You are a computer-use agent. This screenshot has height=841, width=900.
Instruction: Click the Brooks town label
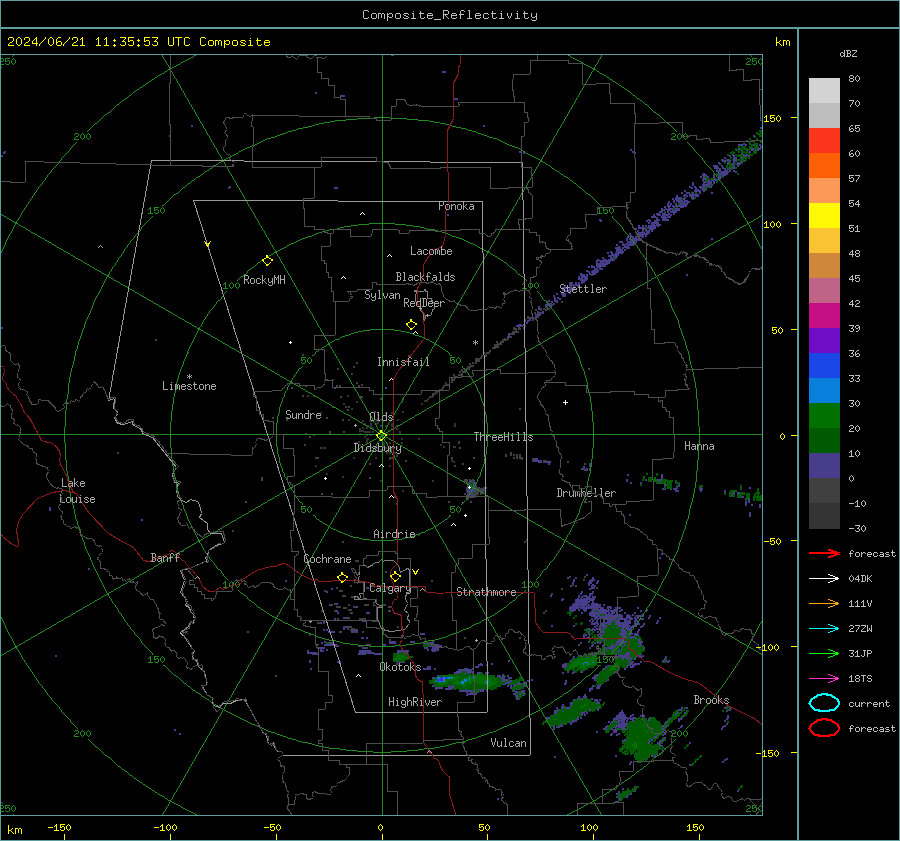(x=711, y=700)
